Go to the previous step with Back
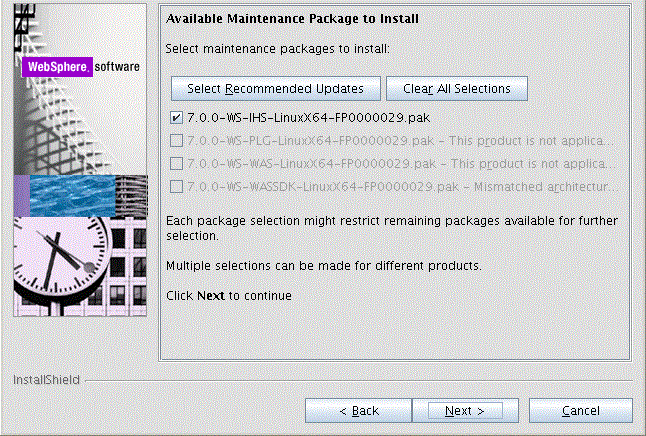This screenshot has height=436, width=646. pos(359,411)
